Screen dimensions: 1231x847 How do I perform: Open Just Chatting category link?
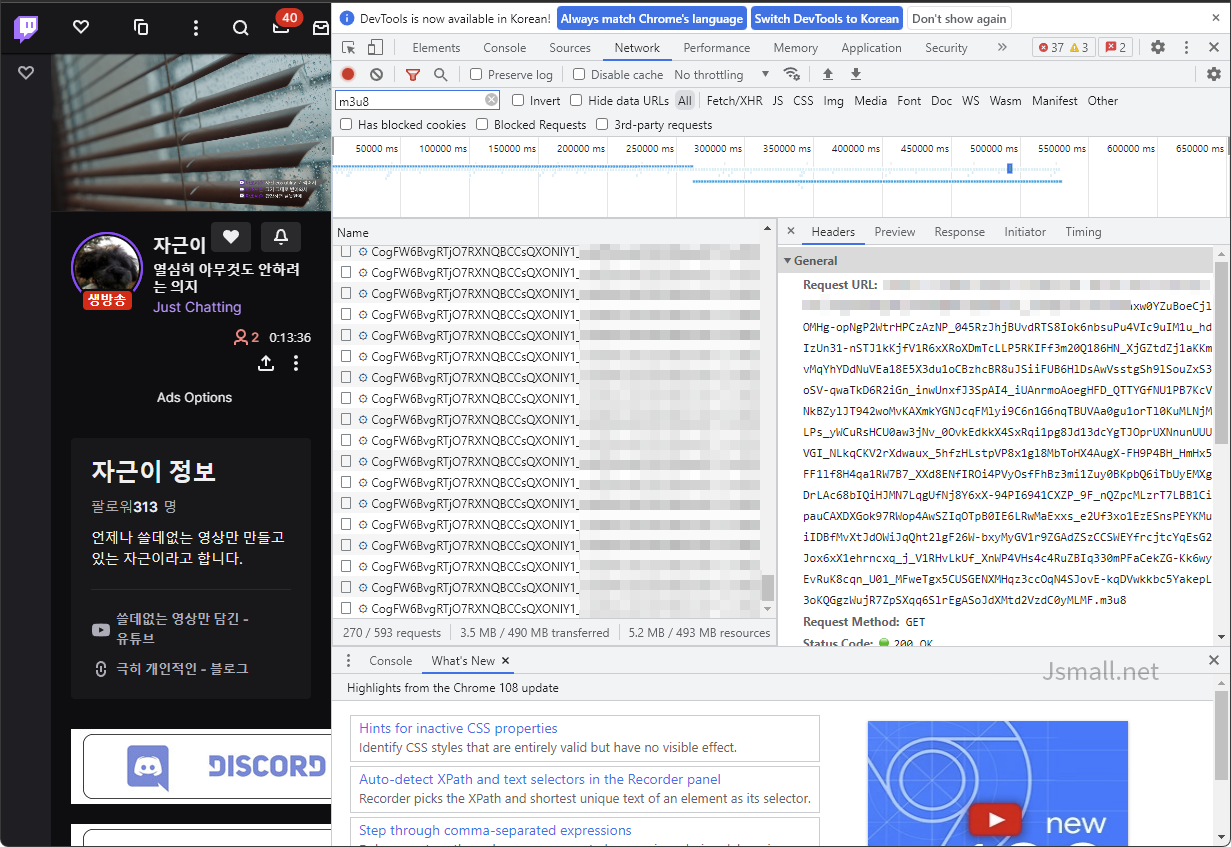pos(197,307)
